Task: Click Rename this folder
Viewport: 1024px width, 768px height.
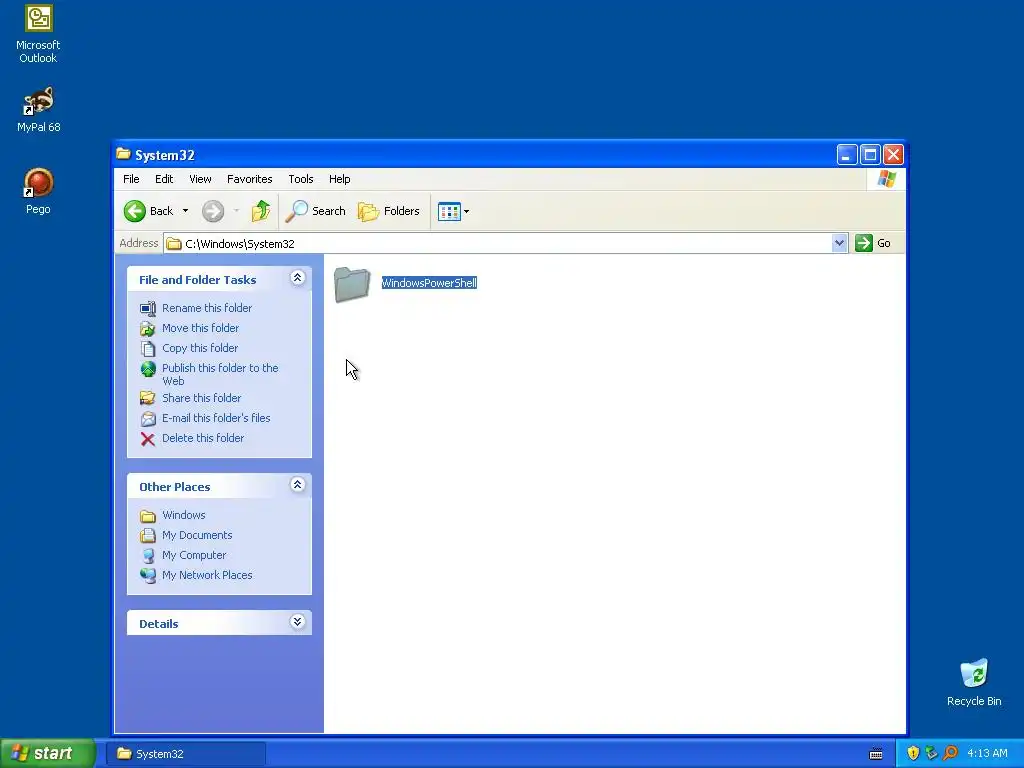Action: click(207, 308)
